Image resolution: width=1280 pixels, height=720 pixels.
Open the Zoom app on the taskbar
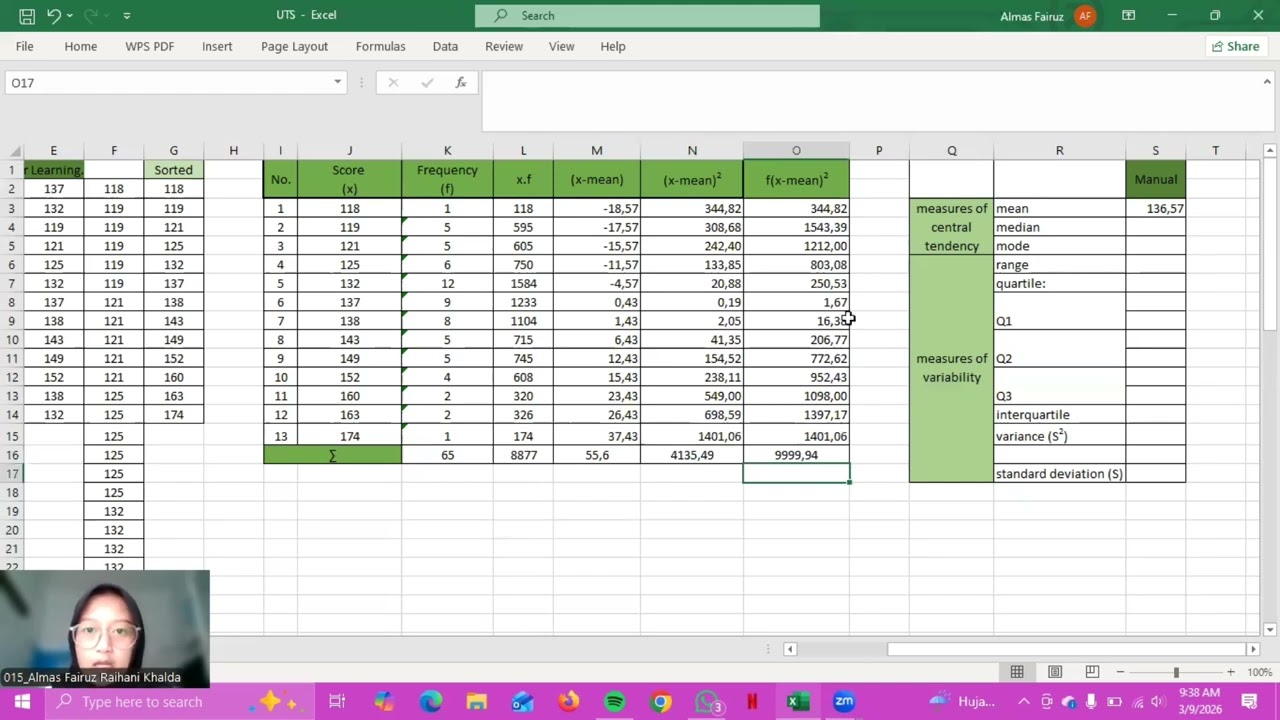pyautogui.click(x=844, y=702)
